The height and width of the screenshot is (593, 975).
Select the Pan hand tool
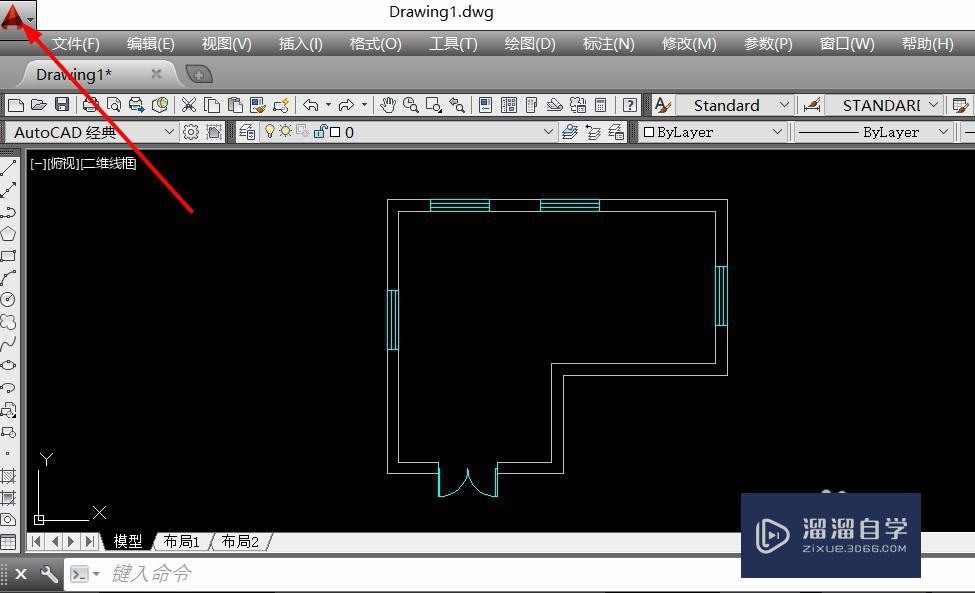(388, 105)
